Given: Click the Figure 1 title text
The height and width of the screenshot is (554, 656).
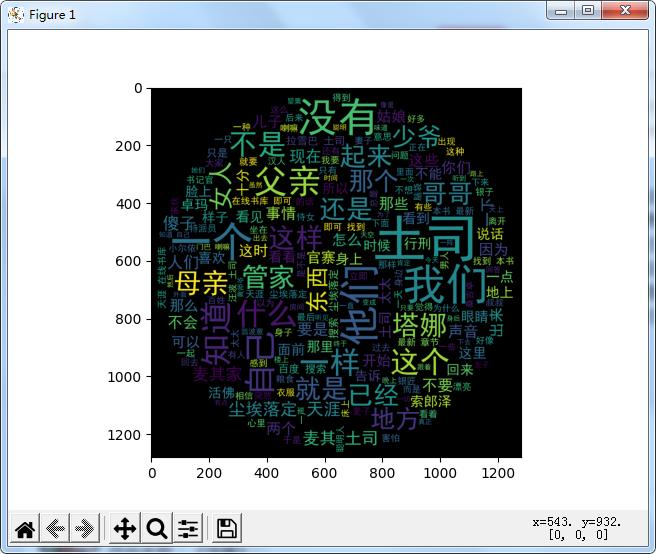Looking at the screenshot, I should point(52,15).
